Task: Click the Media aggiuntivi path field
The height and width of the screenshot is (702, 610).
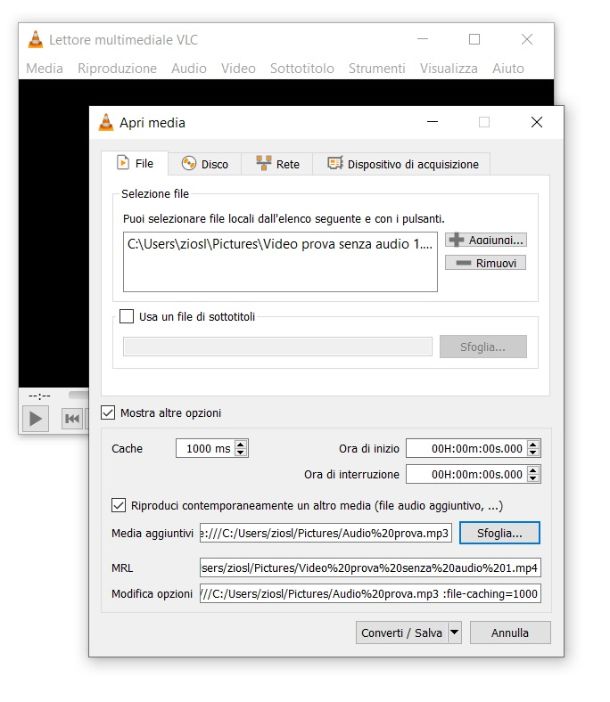Action: [326, 533]
